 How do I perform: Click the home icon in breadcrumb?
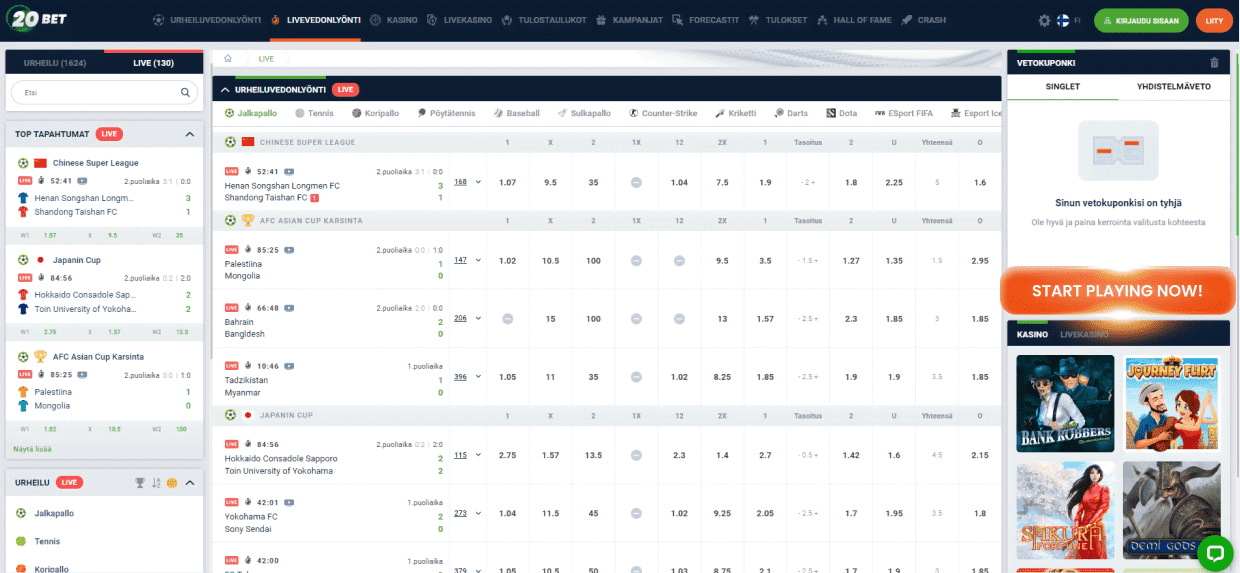228,59
